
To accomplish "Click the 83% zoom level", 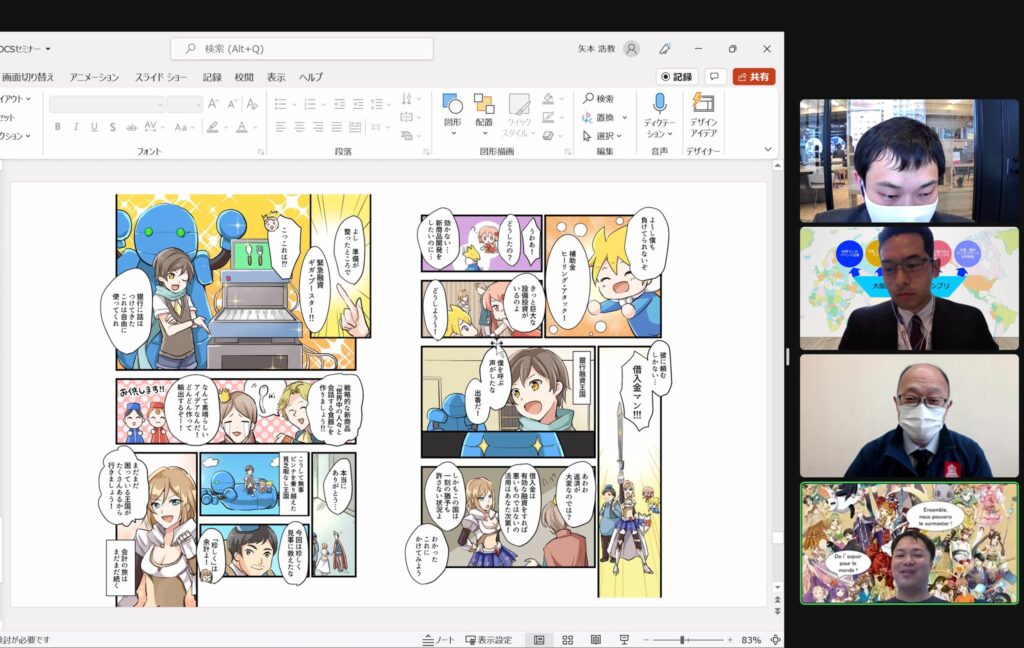I will click(x=750, y=640).
